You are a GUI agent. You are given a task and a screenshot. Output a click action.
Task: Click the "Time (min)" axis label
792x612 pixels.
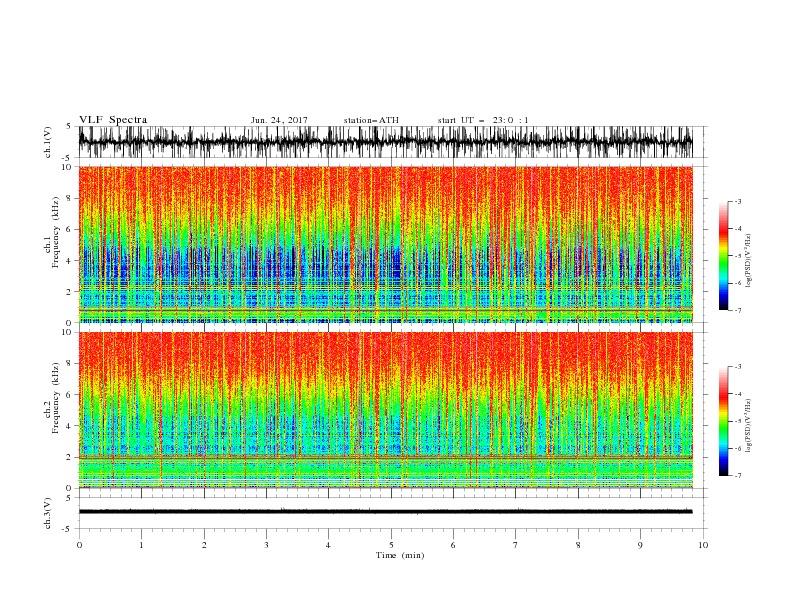(400, 555)
